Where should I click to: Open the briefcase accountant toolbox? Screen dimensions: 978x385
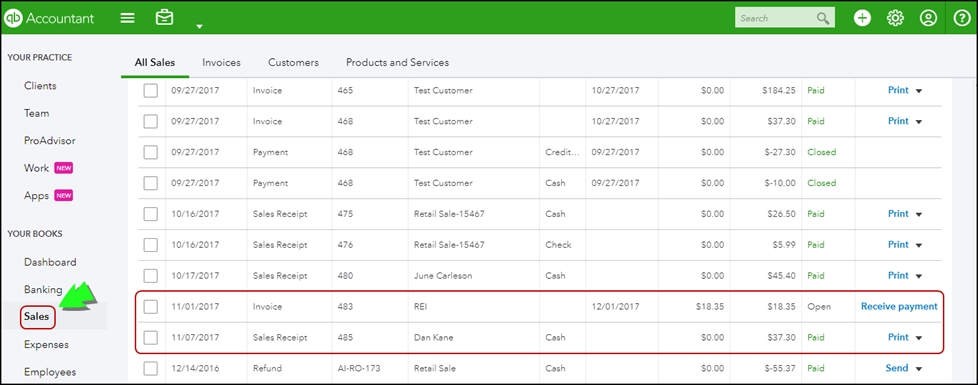(165, 17)
